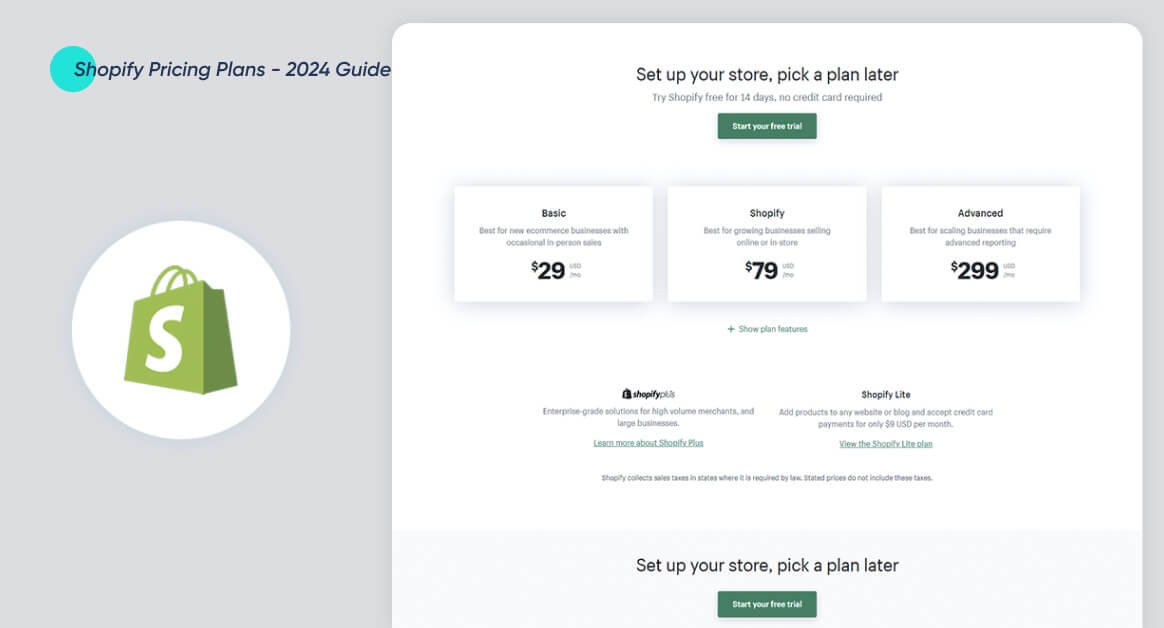Click the plus icon before Show plan features
Image resolution: width=1164 pixels, height=628 pixels.
click(x=731, y=328)
